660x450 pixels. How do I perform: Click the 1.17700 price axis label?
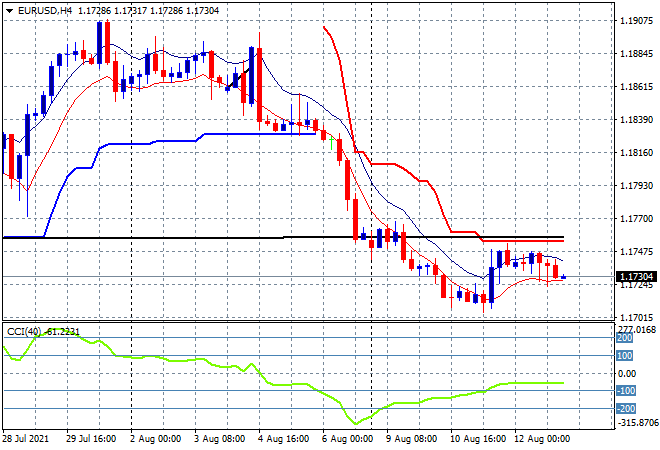(637, 218)
